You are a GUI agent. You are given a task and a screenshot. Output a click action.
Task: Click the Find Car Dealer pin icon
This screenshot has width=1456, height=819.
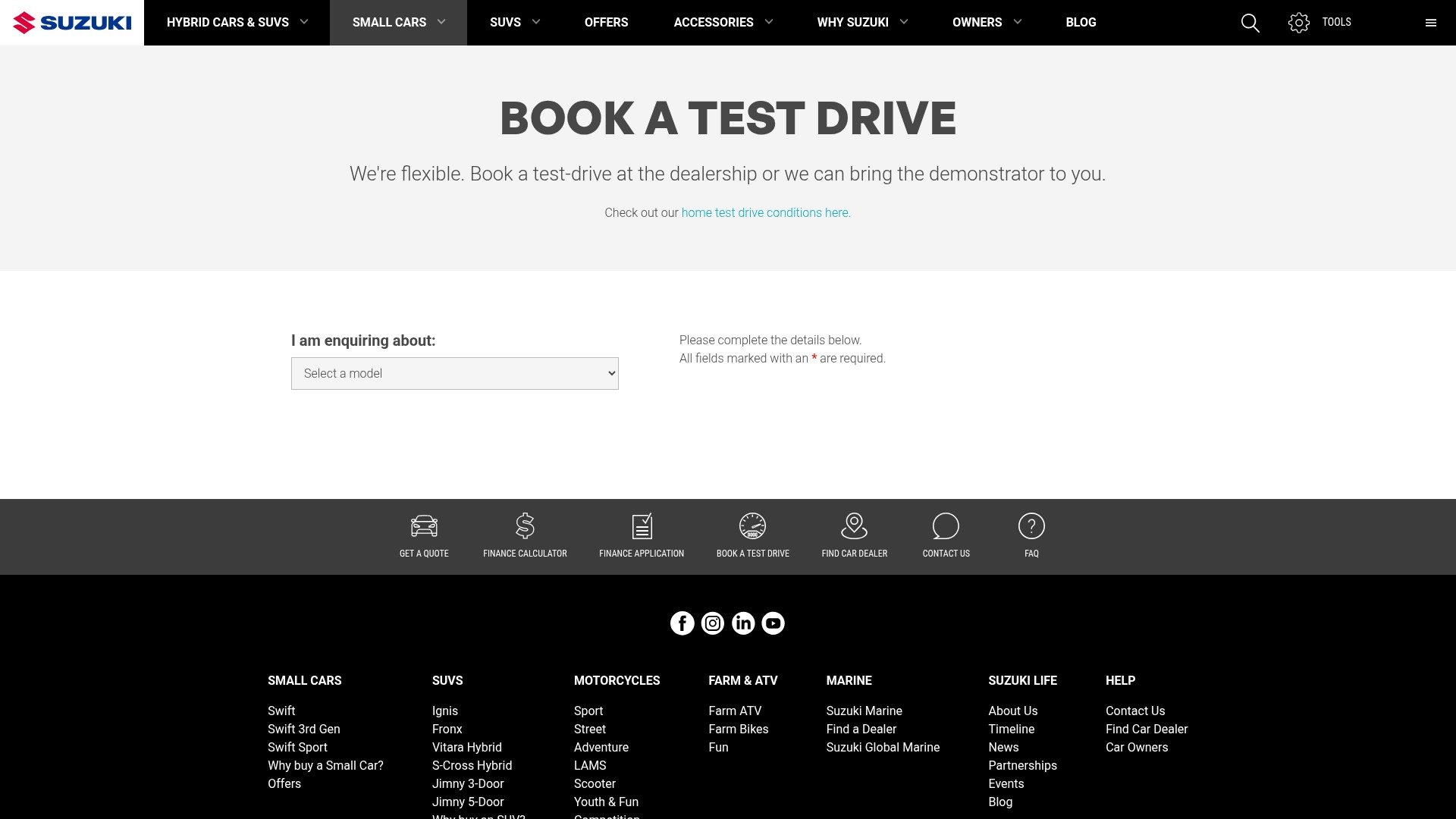coord(854,526)
